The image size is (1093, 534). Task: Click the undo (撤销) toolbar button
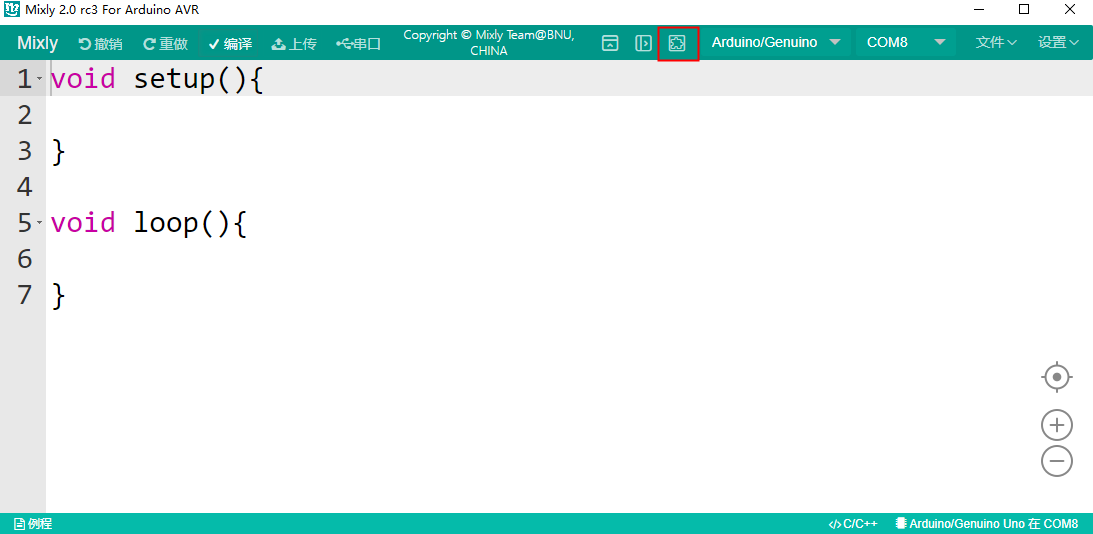[x=100, y=44]
